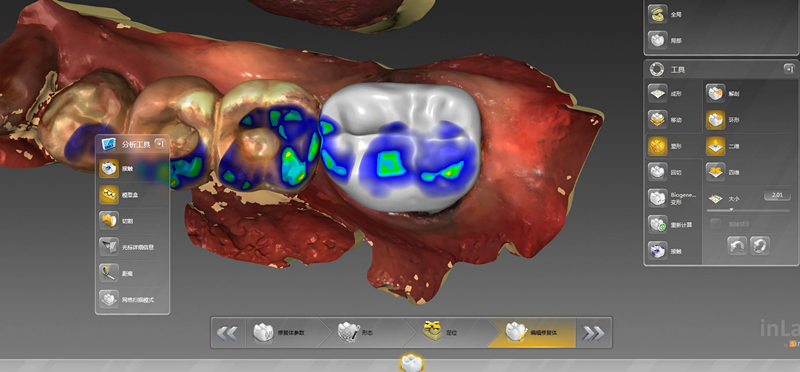800x372 pixels.
Task: Click the size value field showing 2.01
Action: (x=777, y=195)
